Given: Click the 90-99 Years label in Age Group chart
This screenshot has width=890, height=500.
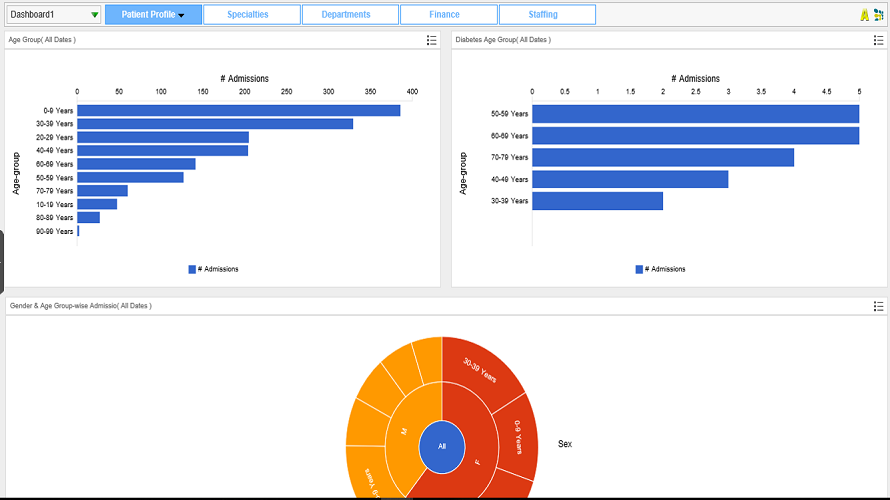Looking at the screenshot, I should [x=54, y=231].
